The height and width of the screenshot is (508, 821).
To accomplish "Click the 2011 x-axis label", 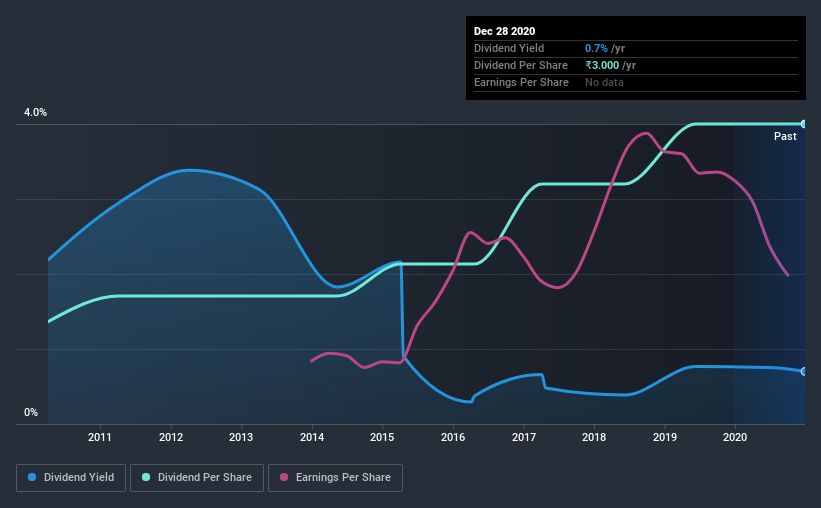I will (x=99, y=437).
